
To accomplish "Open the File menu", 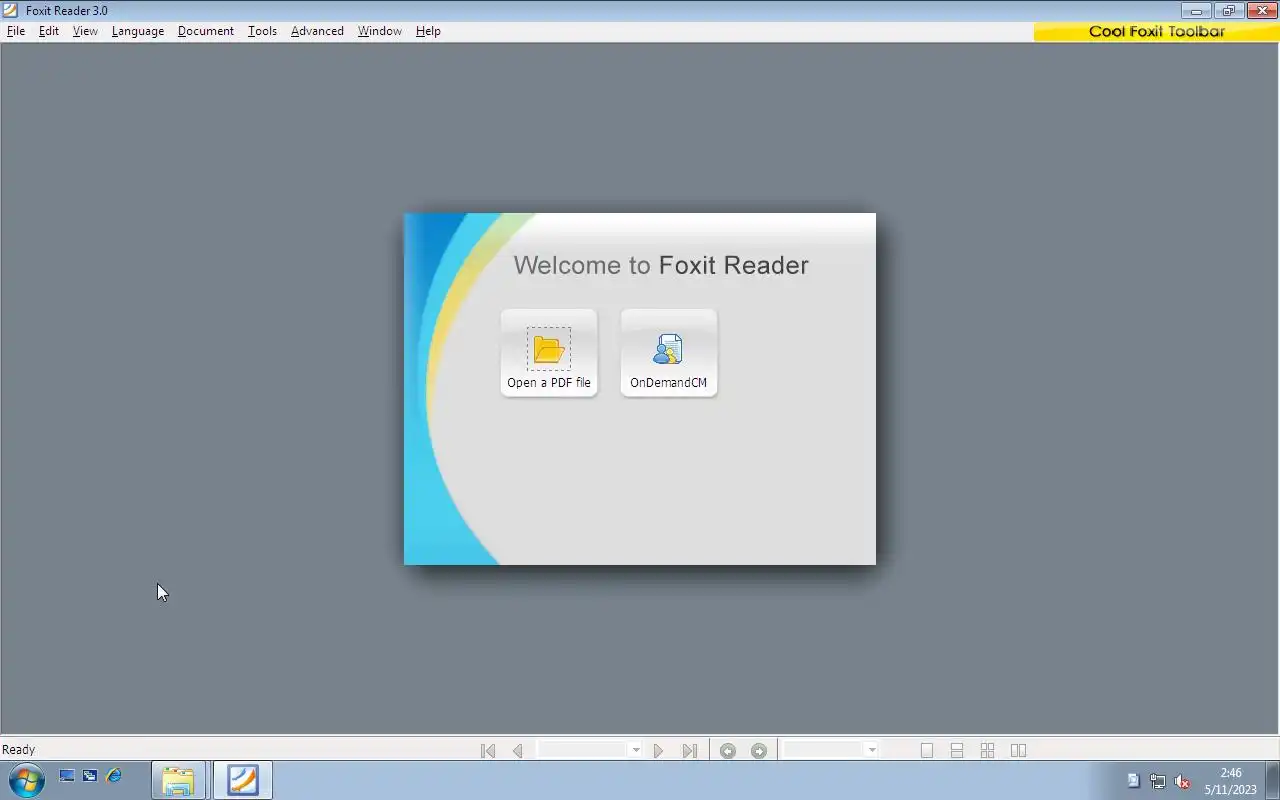I will click(16, 31).
